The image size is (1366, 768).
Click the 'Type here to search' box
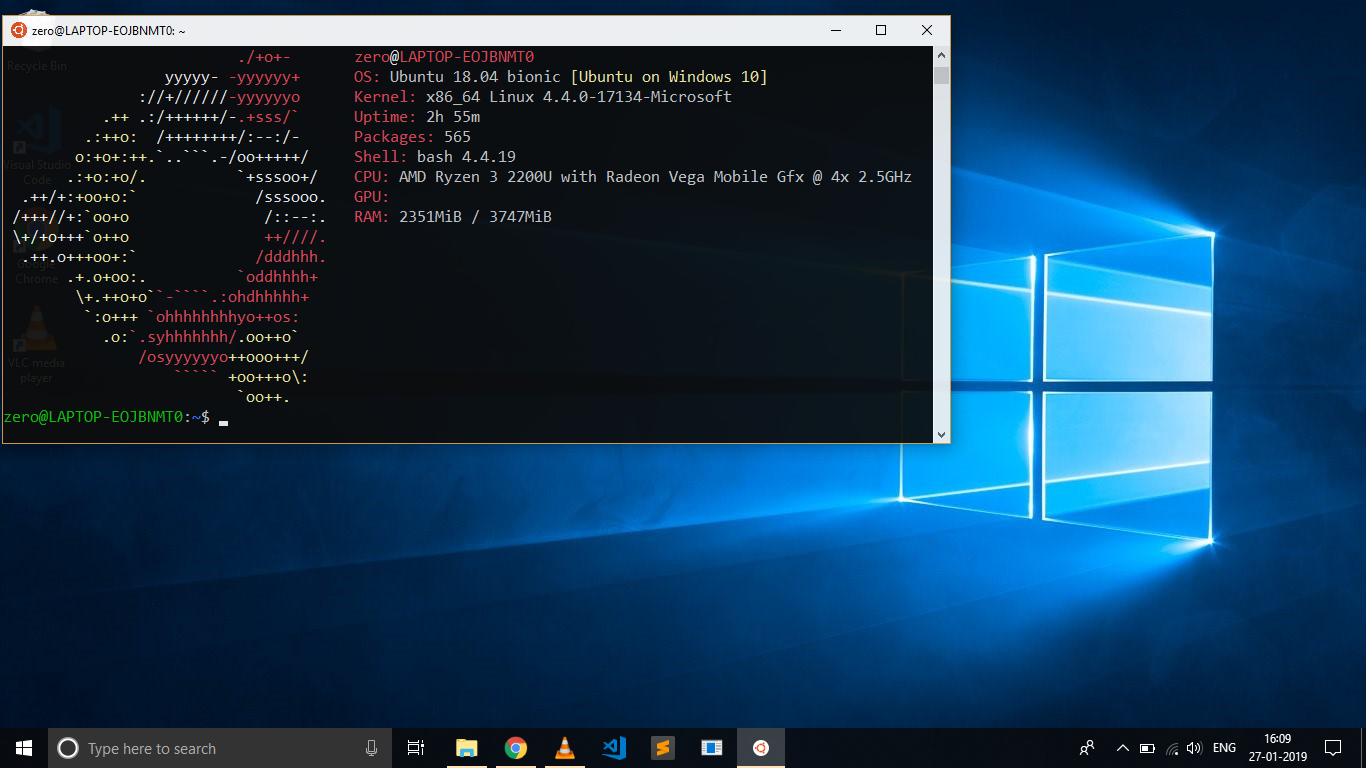tap(219, 748)
